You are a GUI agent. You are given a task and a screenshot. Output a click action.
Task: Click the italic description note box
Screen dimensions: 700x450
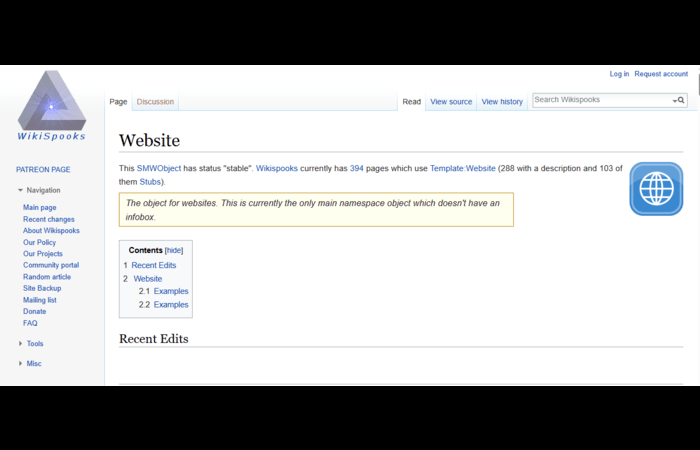click(x=316, y=210)
